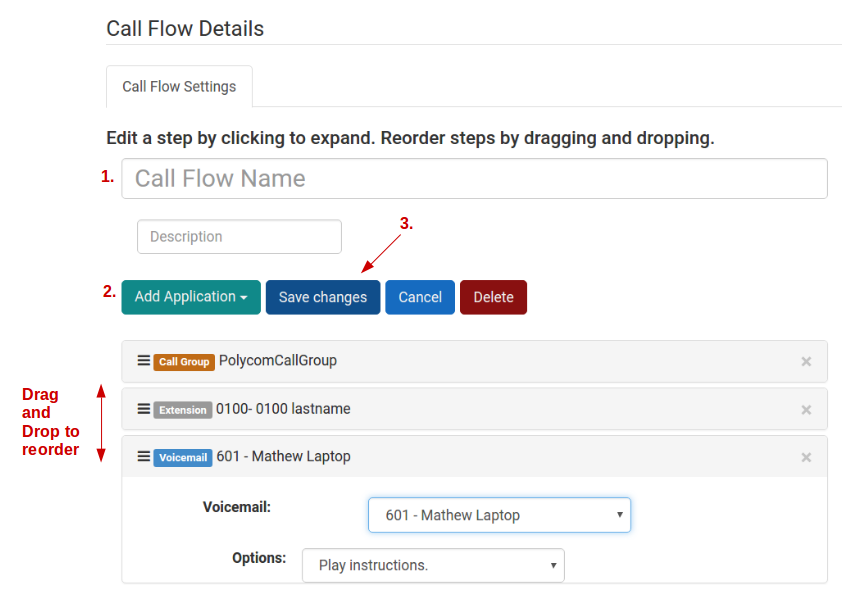The height and width of the screenshot is (597, 842).
Task: Open the Voicemail selection dropdown showing 601
Action: (499, 515)
